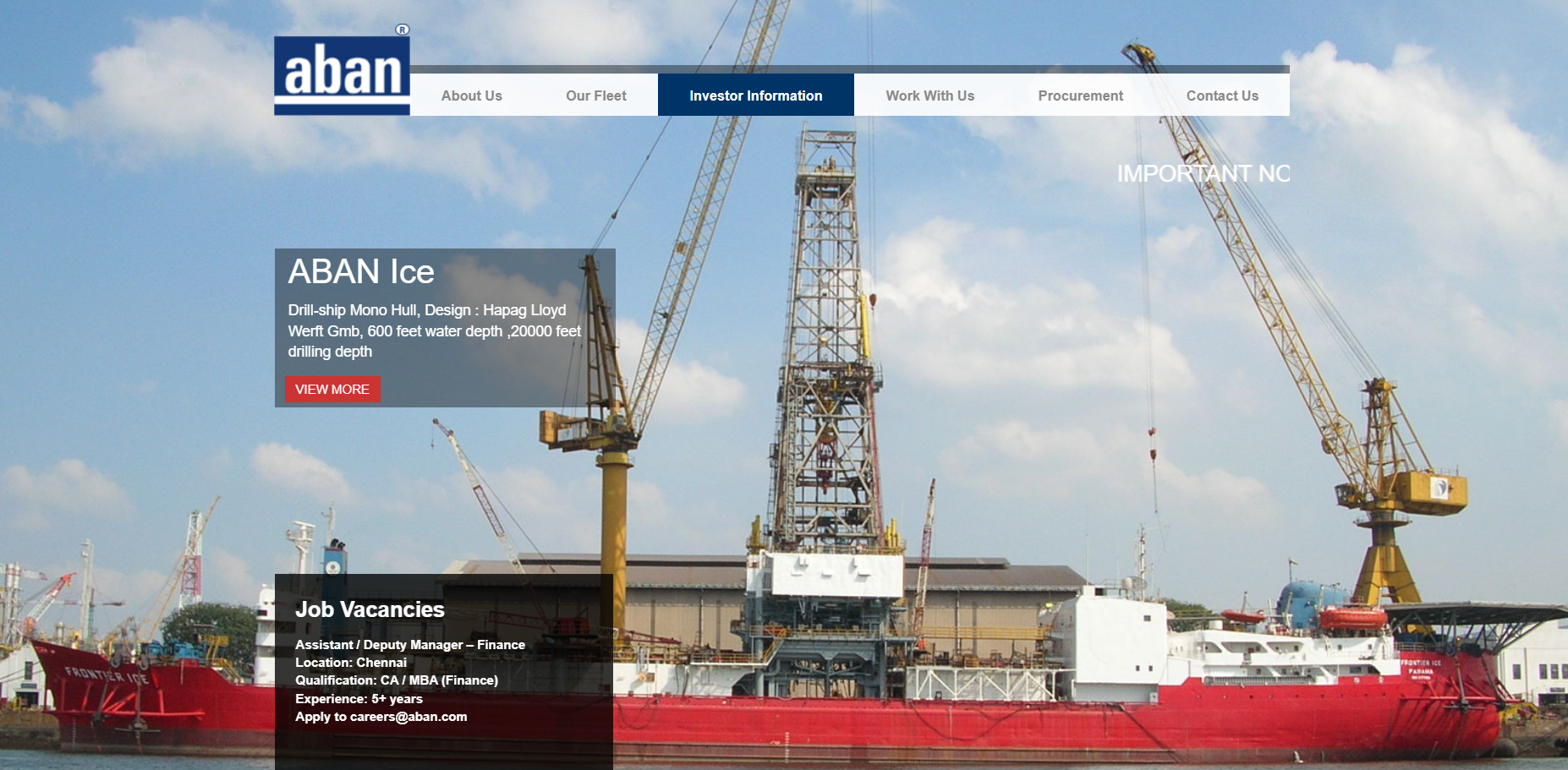1568x770 pixels.
Task: Click the ABAN Ice heading
Action: tap(361, 271)
